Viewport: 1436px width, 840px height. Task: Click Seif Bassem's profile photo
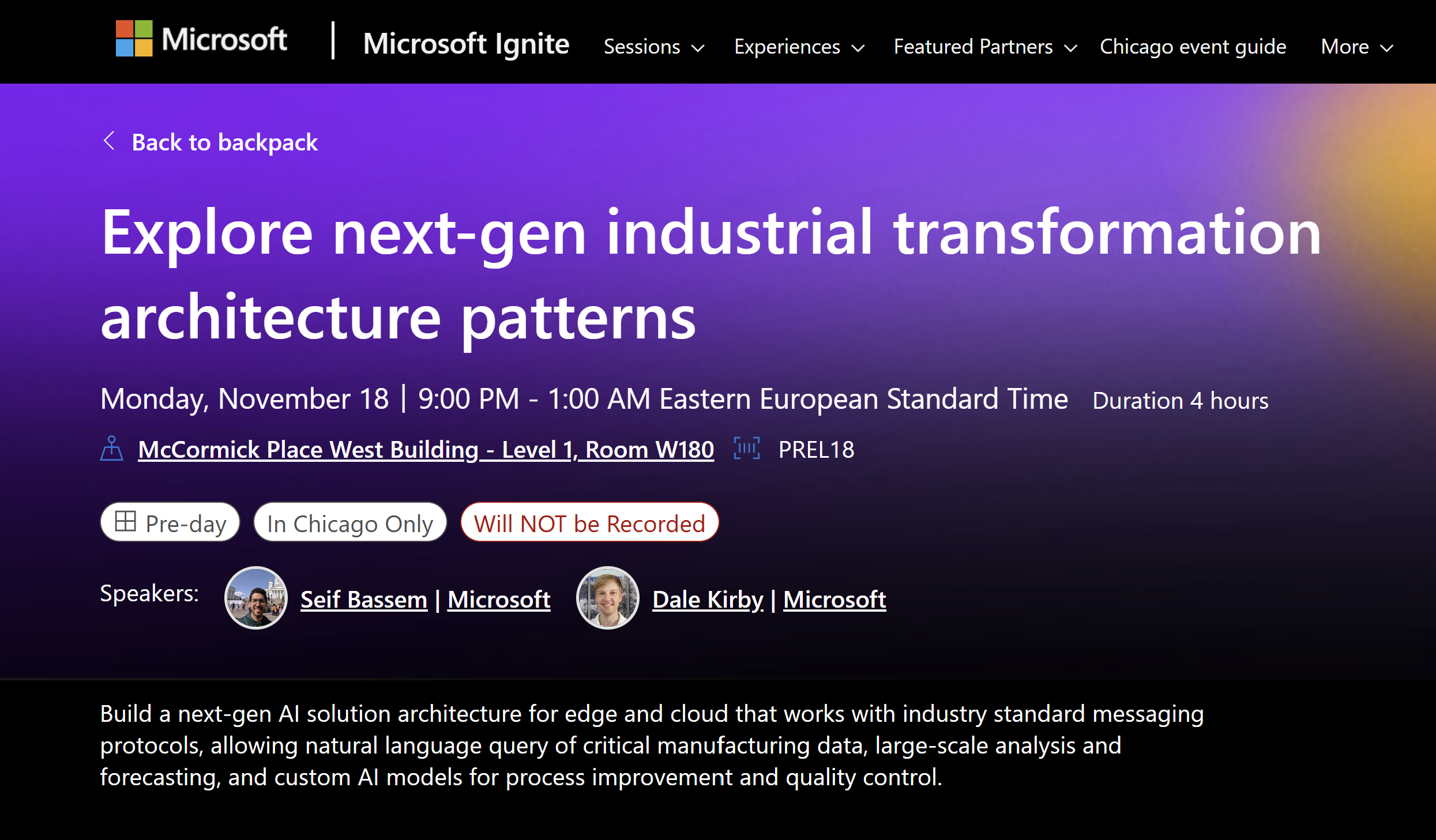click(255, 598)
